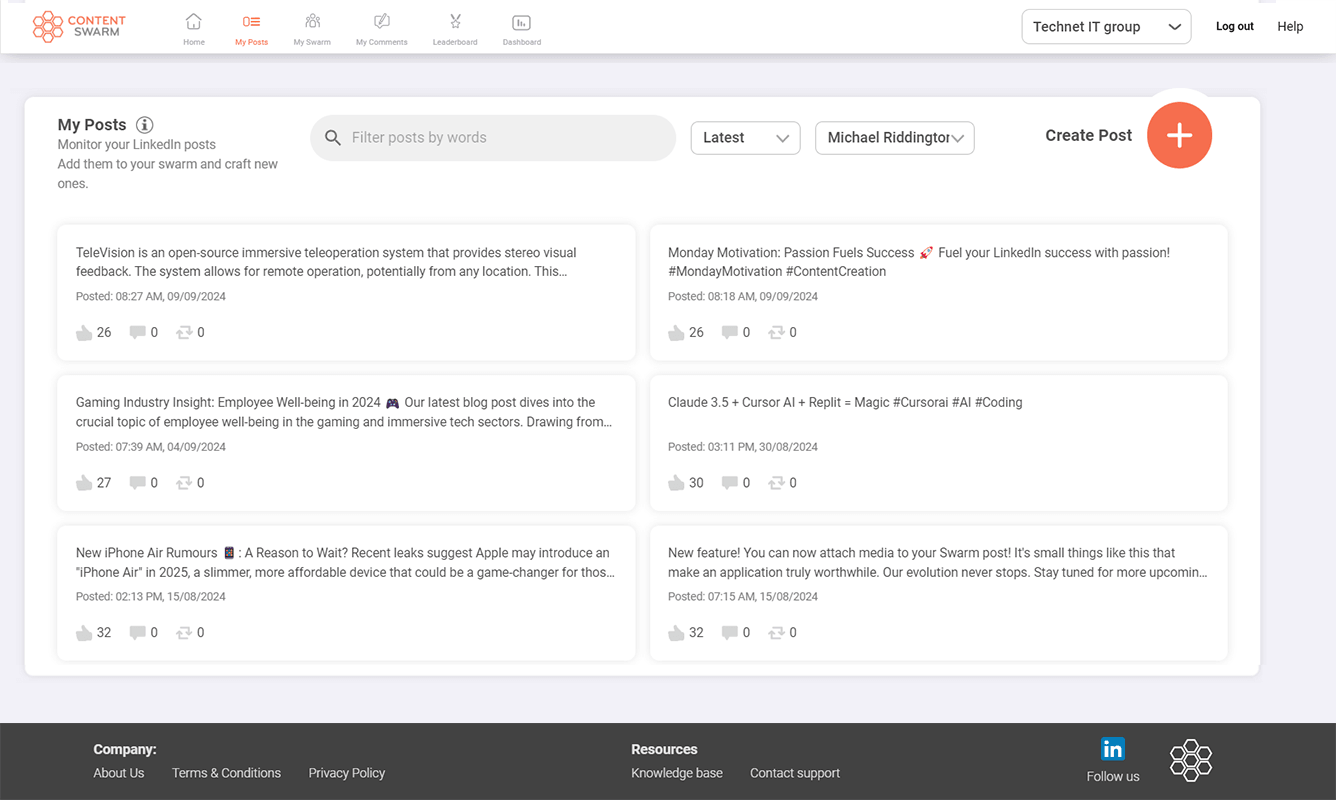The image size is (1336, 800).
Task: Open the Monday Motivation post text
Action: pos(918,262)
